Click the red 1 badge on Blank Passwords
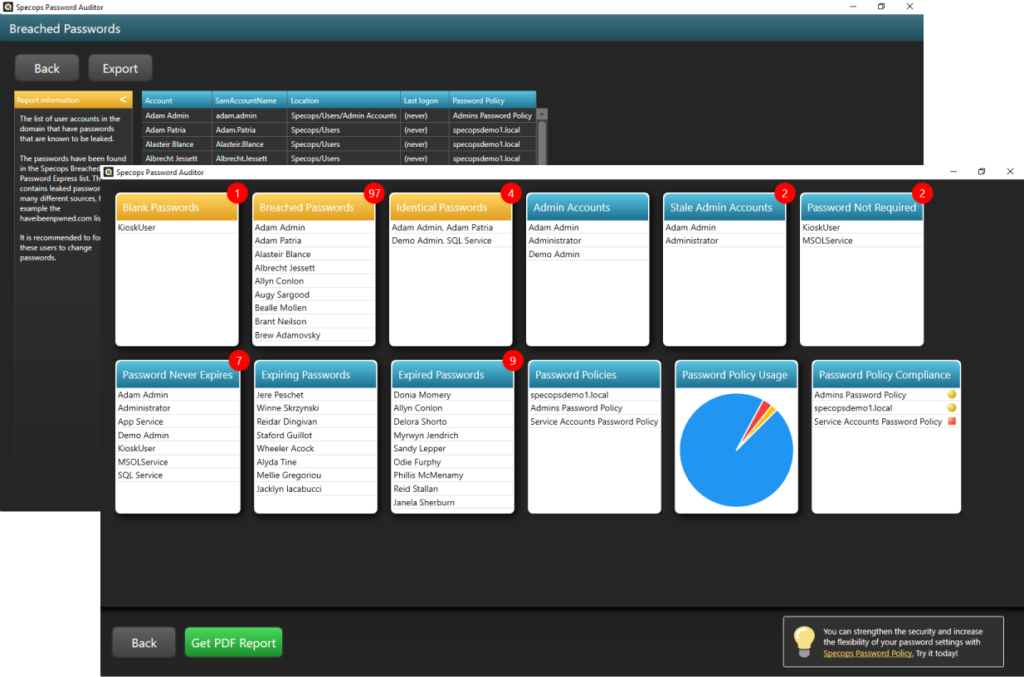The image size is (1024, 677). click(237, 193)
